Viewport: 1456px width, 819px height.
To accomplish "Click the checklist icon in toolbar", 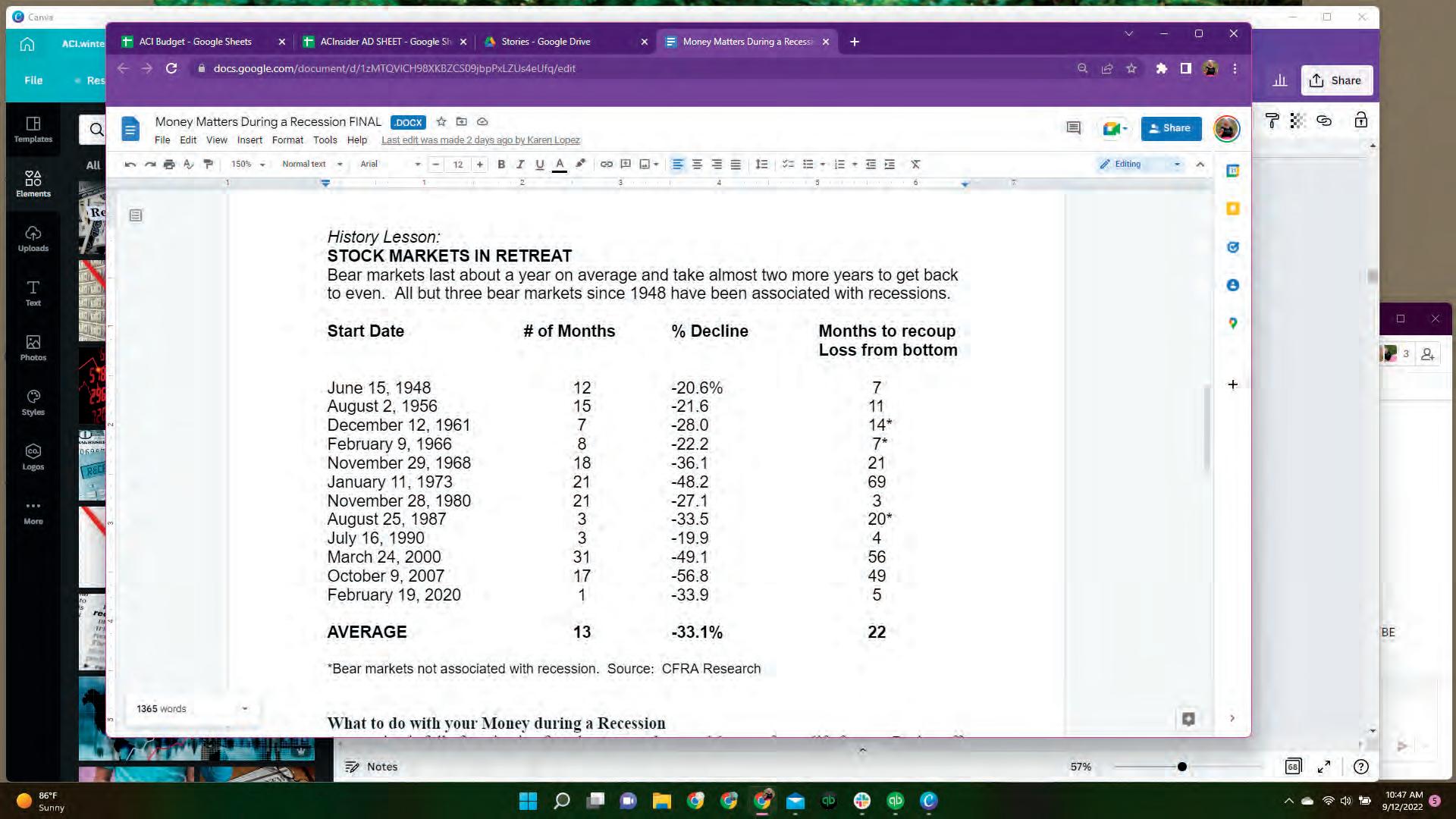I will tap(788, 165).
